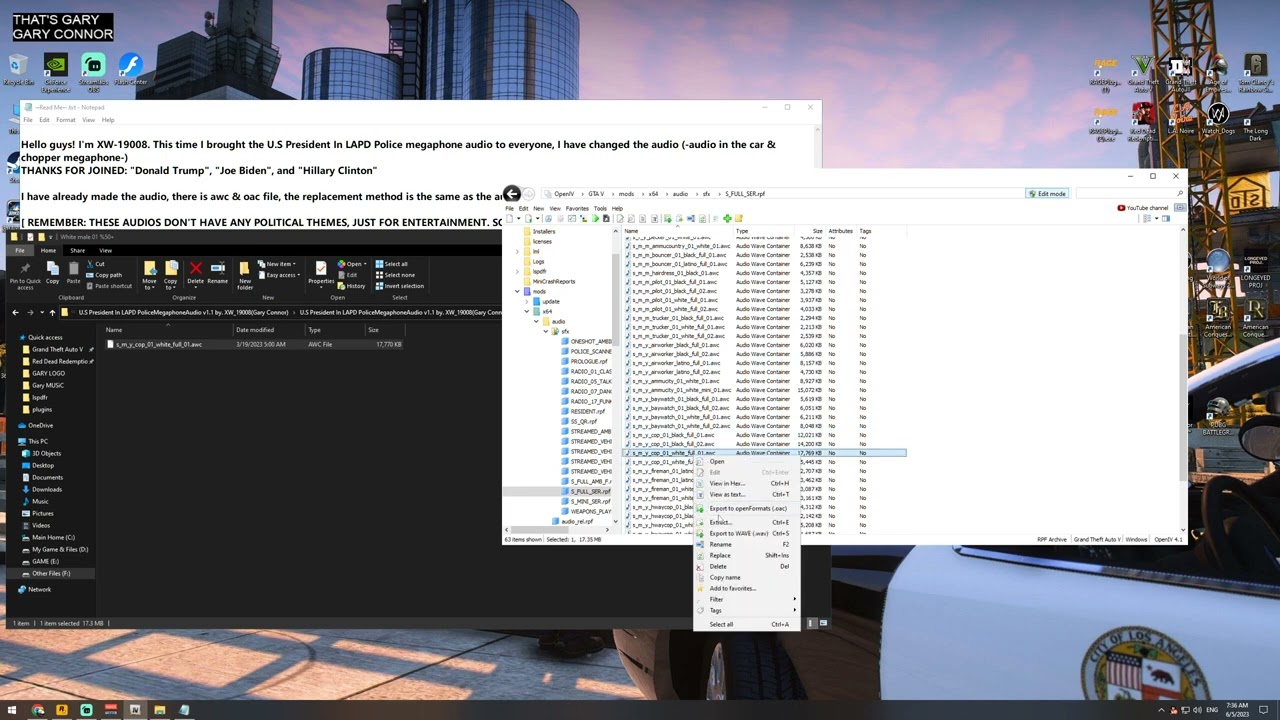Click Pin to Quick access icon

tap(25, 273)
